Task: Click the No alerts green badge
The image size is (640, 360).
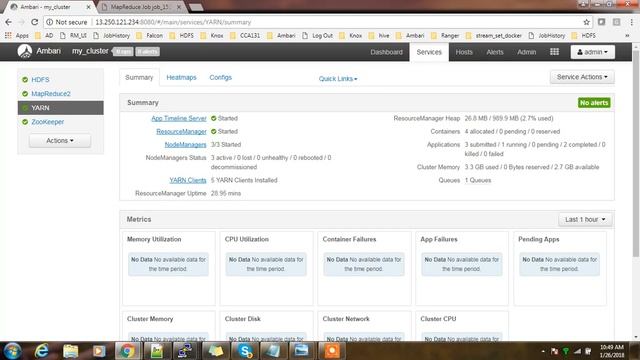Action: (x=594, y=103)
